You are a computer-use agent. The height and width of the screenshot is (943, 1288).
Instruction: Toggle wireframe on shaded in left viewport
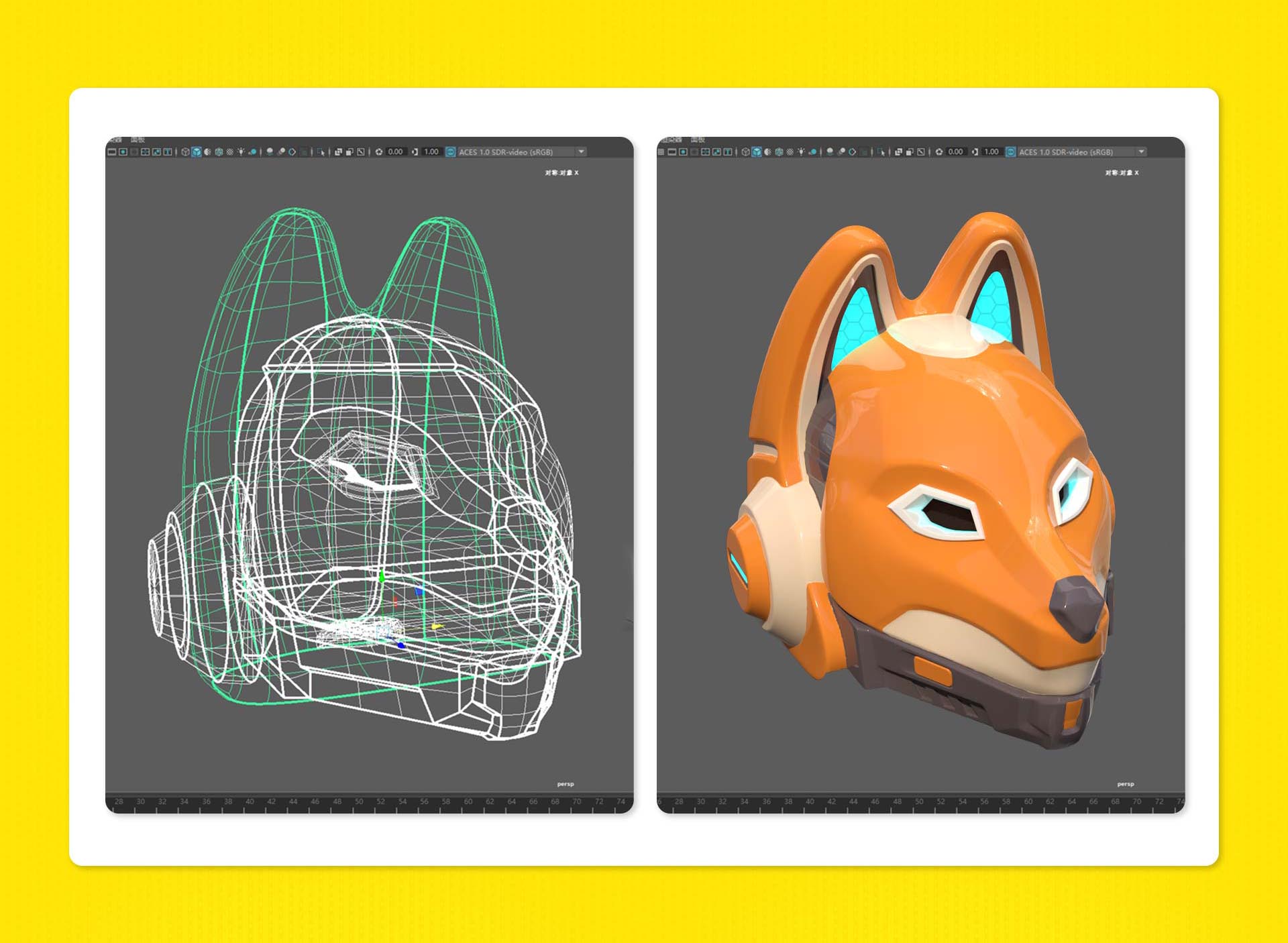point(219,152)
